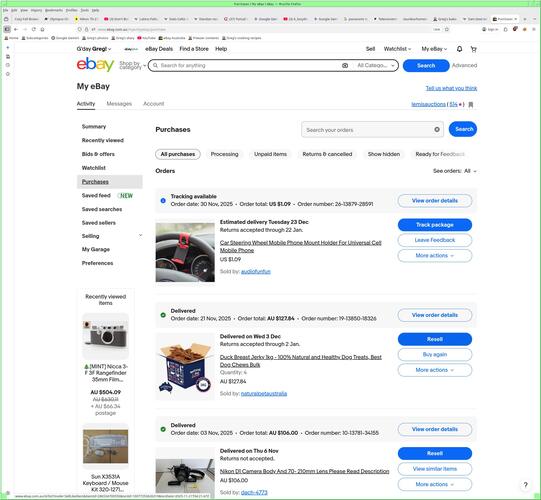Toggle the Firefox sidebar button

(7, 29)
